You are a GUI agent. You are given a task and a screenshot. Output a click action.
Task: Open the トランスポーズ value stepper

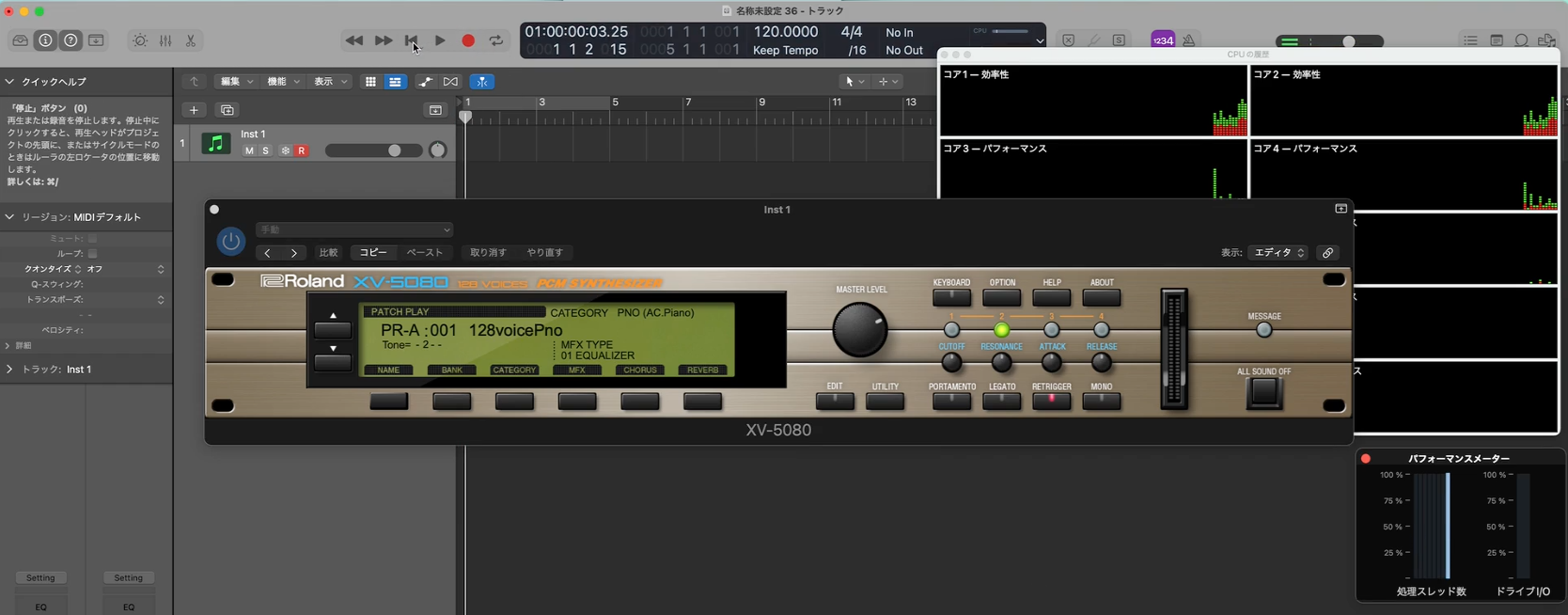(161, 300)
